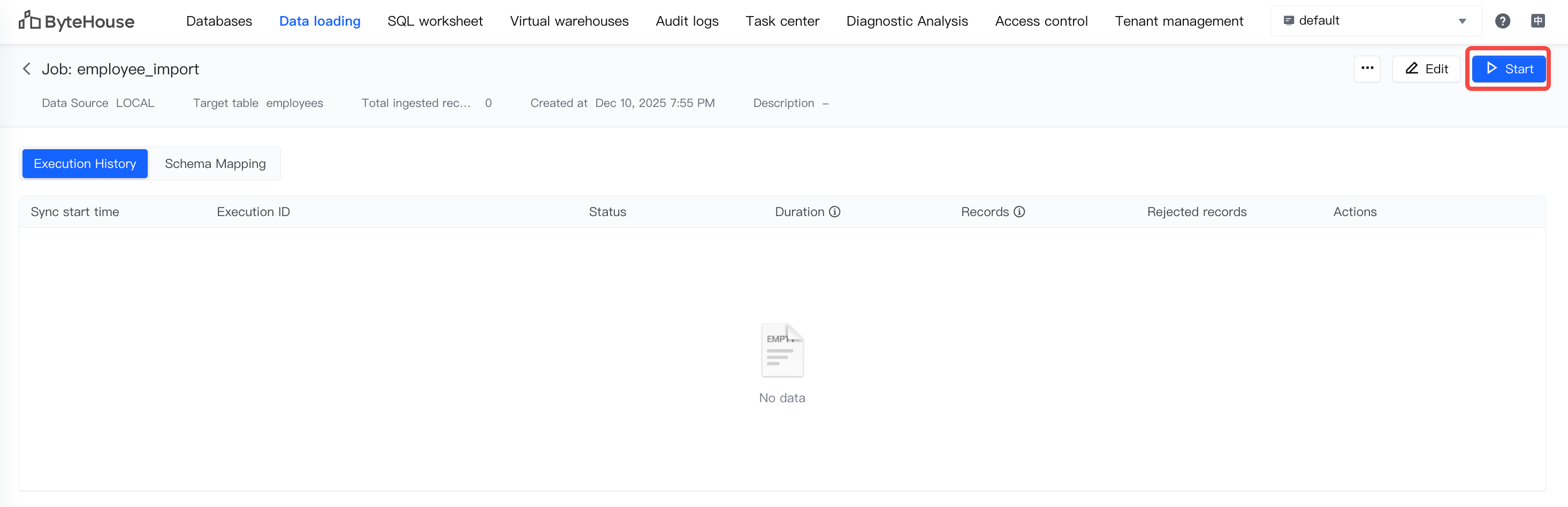Open Access control page
This screenshot has width=1568, height=507.
click(x=1041, y=21)
